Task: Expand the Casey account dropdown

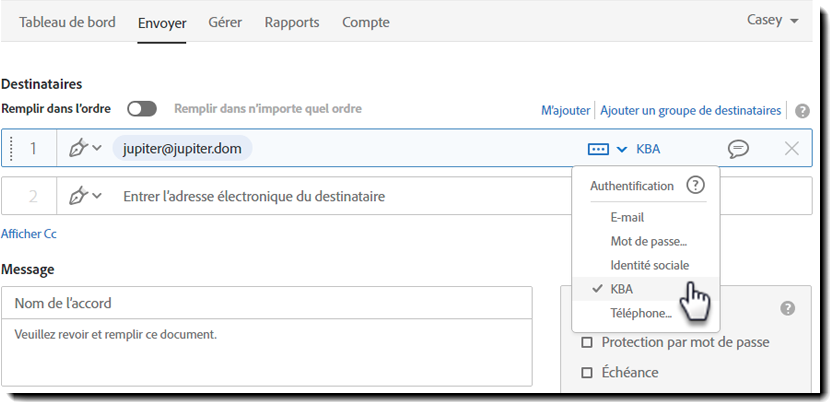Action: pos(773,21)
